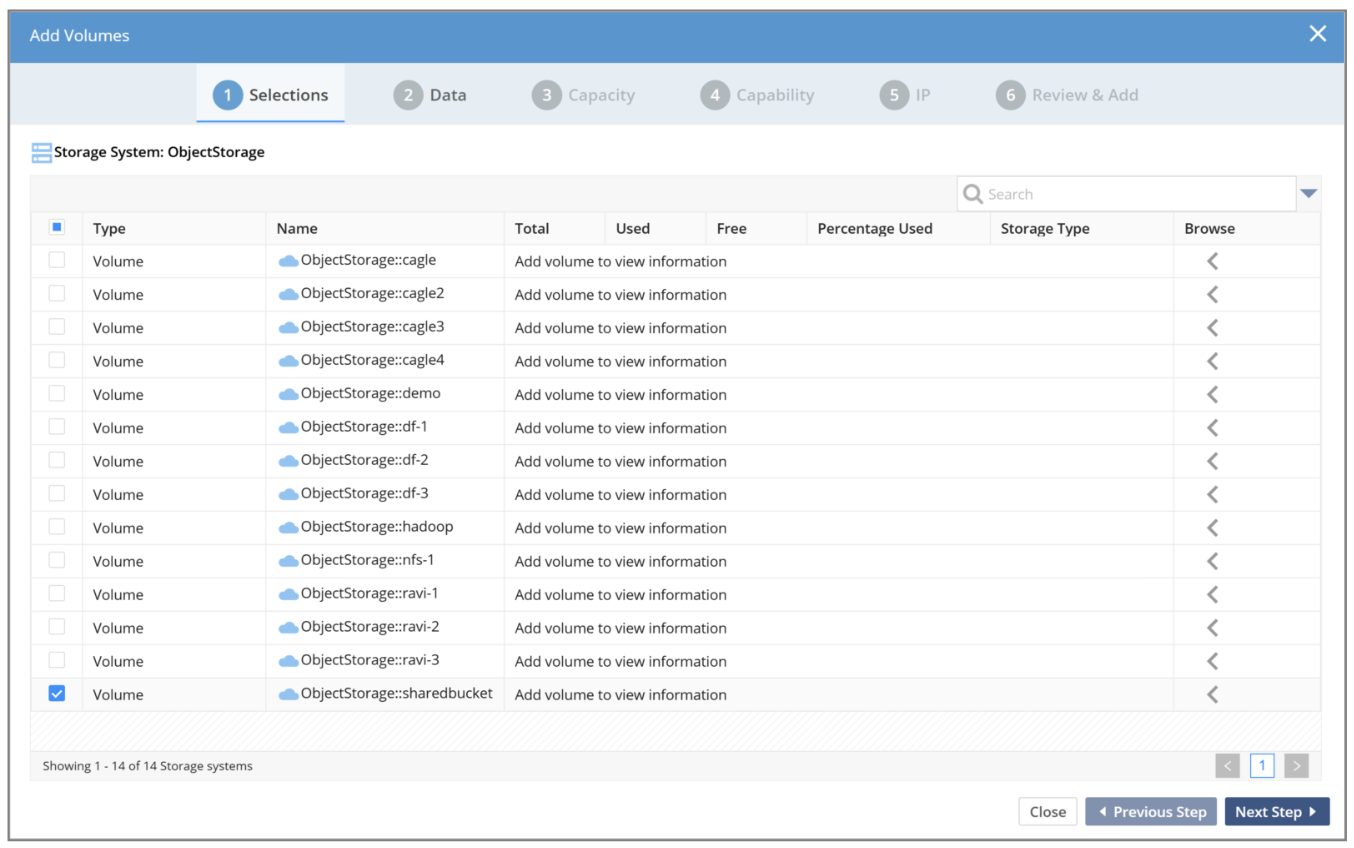Viewport: 1354px width, 848px height.
Task: Click browse arrow for ObjectStorage::df-1 row
Action: 1212,428
